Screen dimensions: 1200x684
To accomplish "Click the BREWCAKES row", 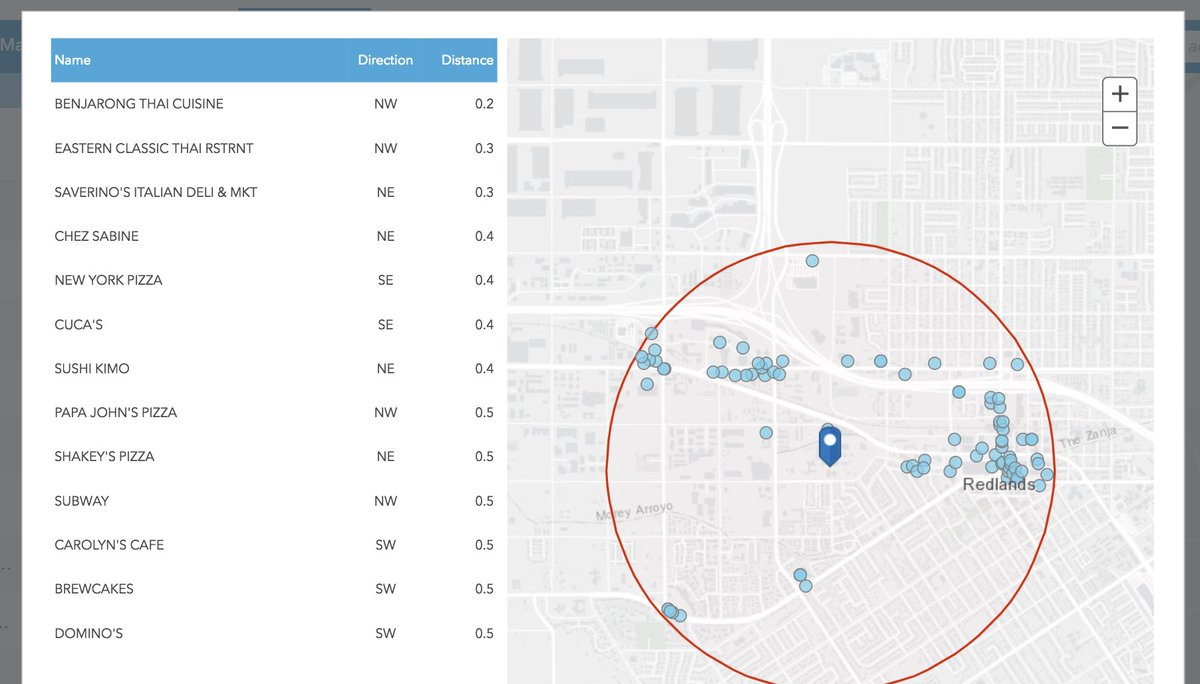I will (274, 588).
